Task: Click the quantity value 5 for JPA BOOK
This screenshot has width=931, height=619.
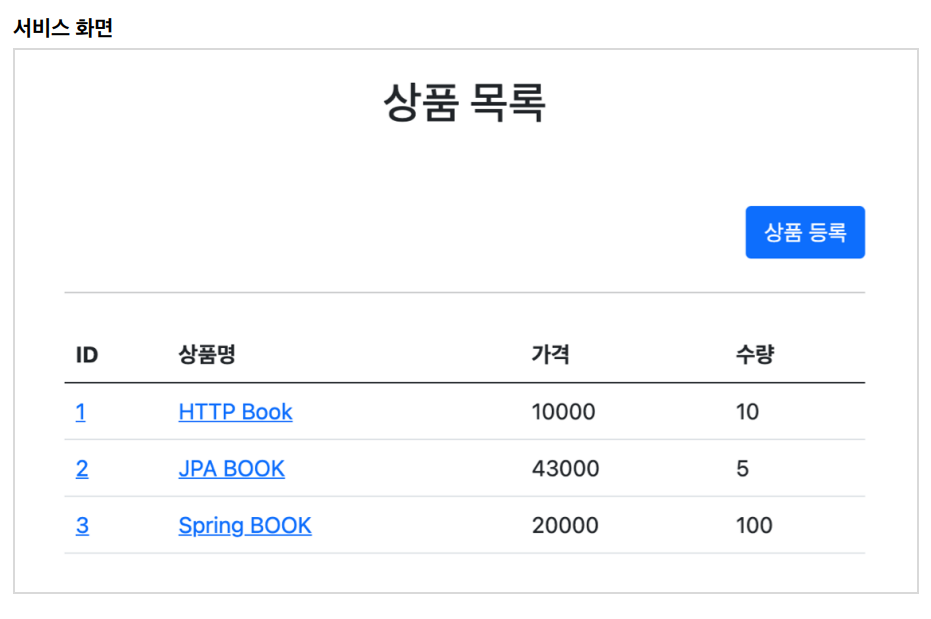Action: pos(742,469)
